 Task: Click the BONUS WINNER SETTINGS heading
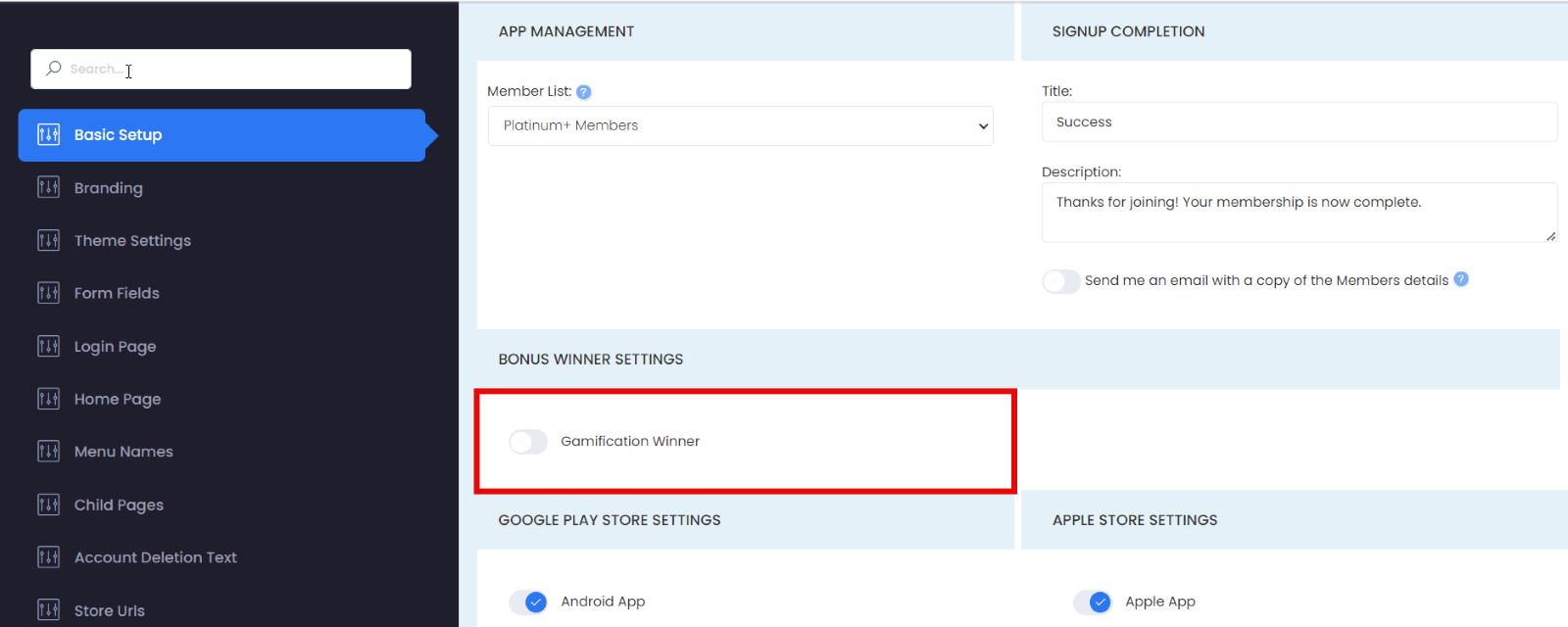591,360
